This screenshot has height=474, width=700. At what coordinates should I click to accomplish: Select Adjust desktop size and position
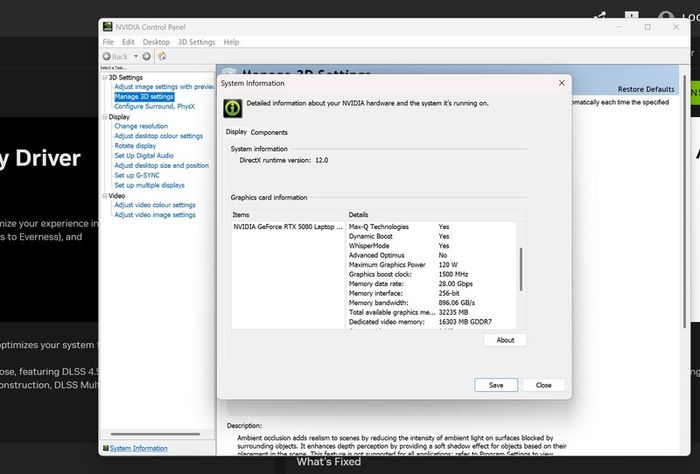pos(162,166)
